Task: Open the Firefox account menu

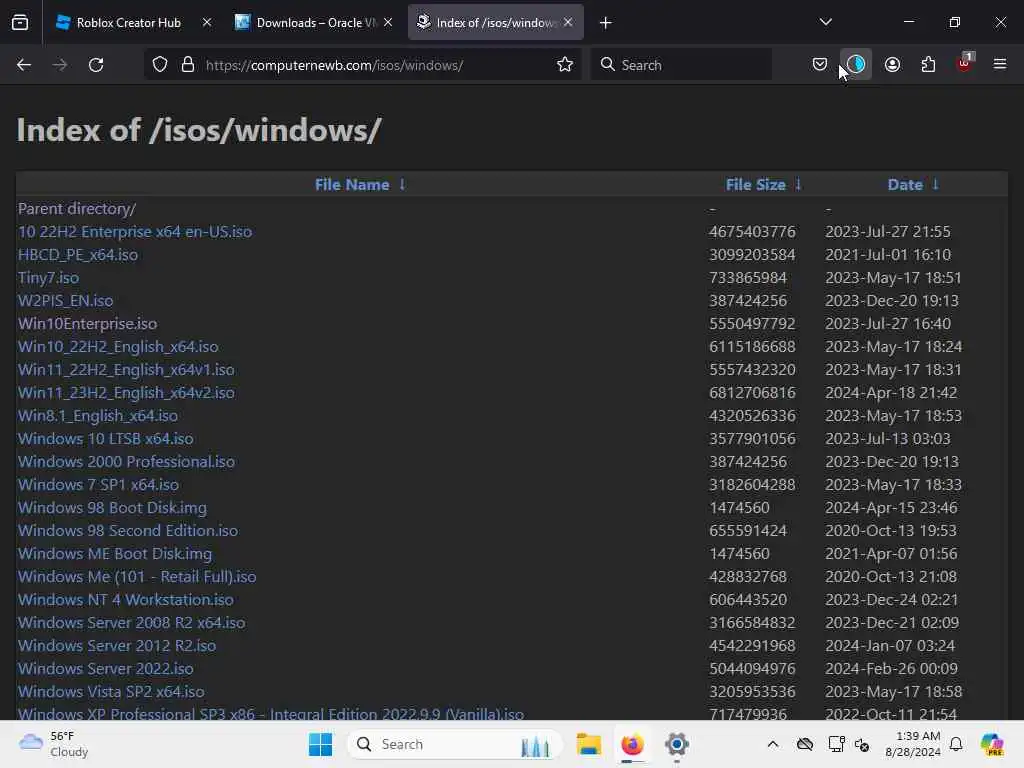Action: tap(892, 65)
